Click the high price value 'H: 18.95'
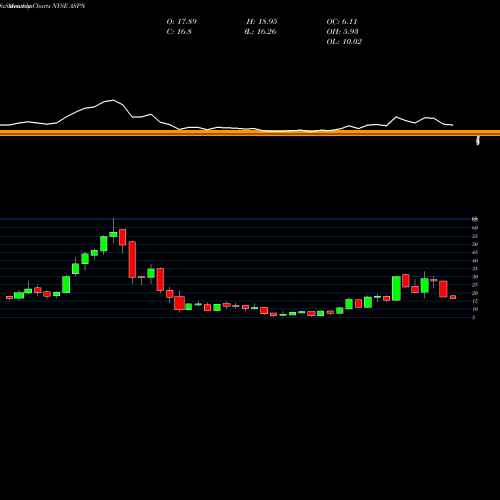This screenshot has height=500, width=500. (x=262, y=22)
